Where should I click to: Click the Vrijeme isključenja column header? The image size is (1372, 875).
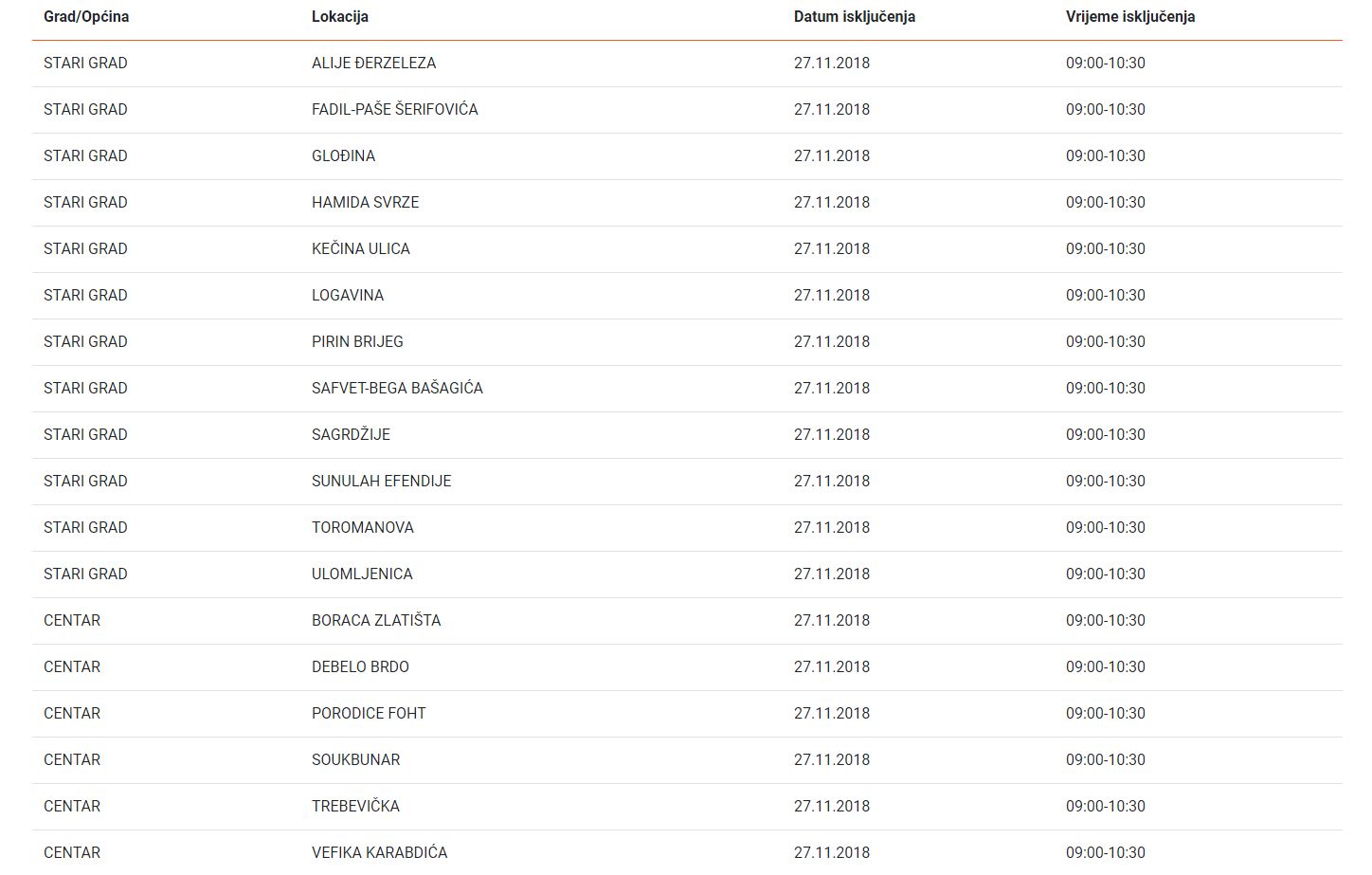point(1129,17)
